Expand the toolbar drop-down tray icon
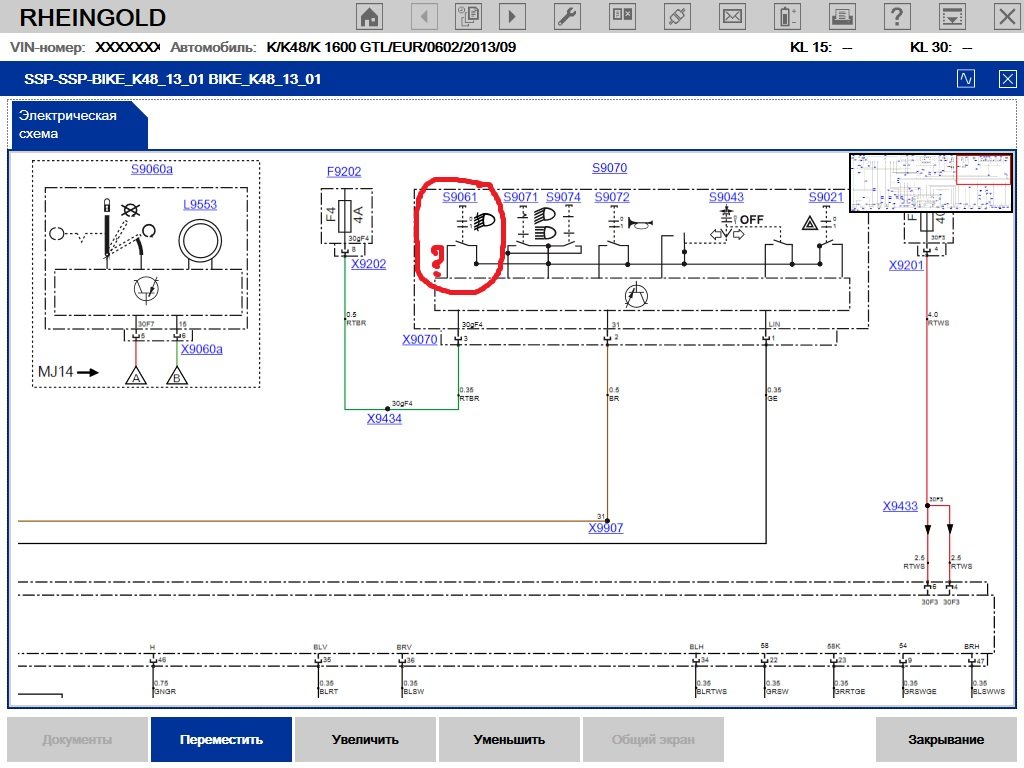Image resolution: width=1024 pixels, height=768 pixels. pos(953,16)
